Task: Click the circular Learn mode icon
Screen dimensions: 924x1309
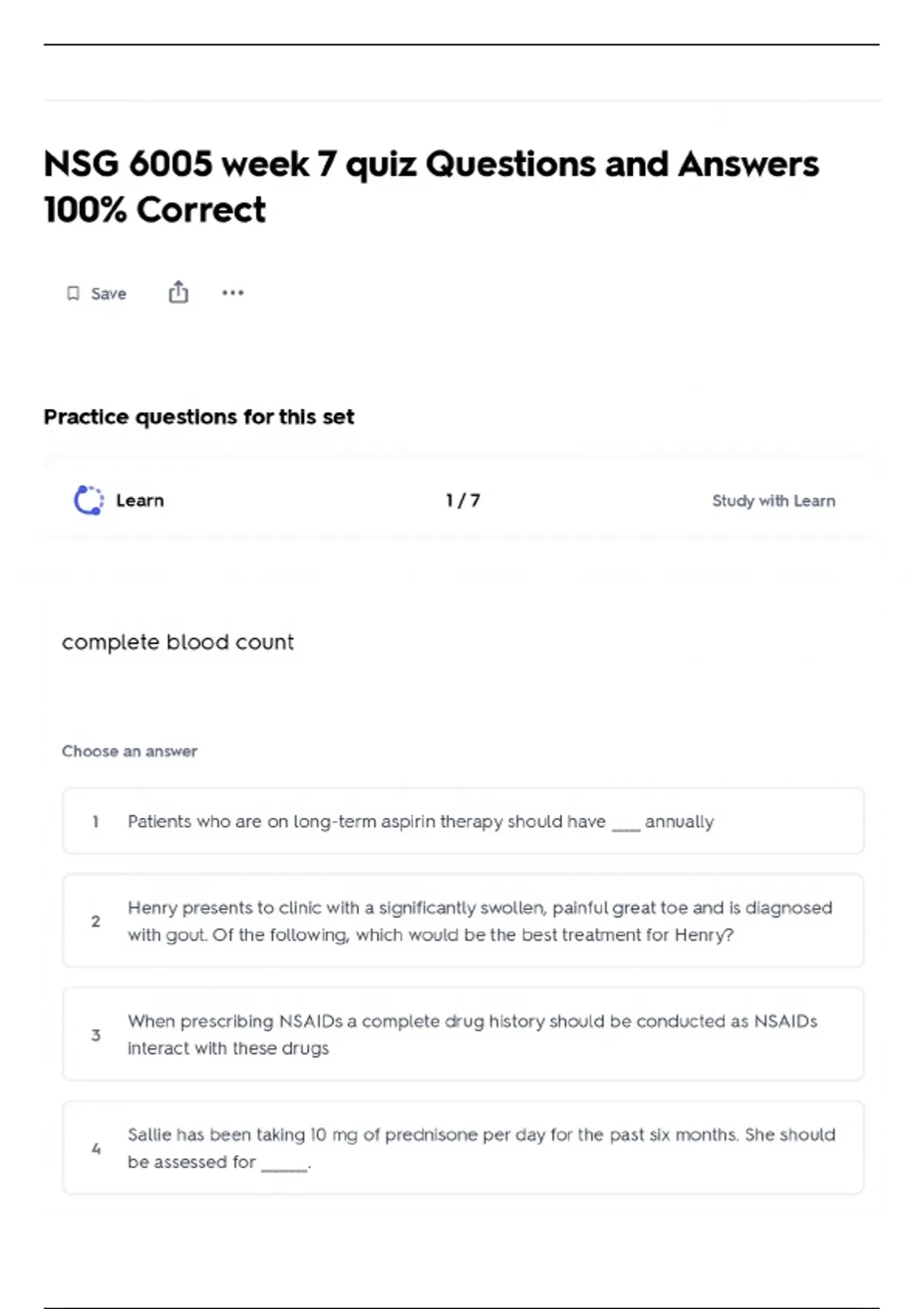Action: (x=89, y=500)
